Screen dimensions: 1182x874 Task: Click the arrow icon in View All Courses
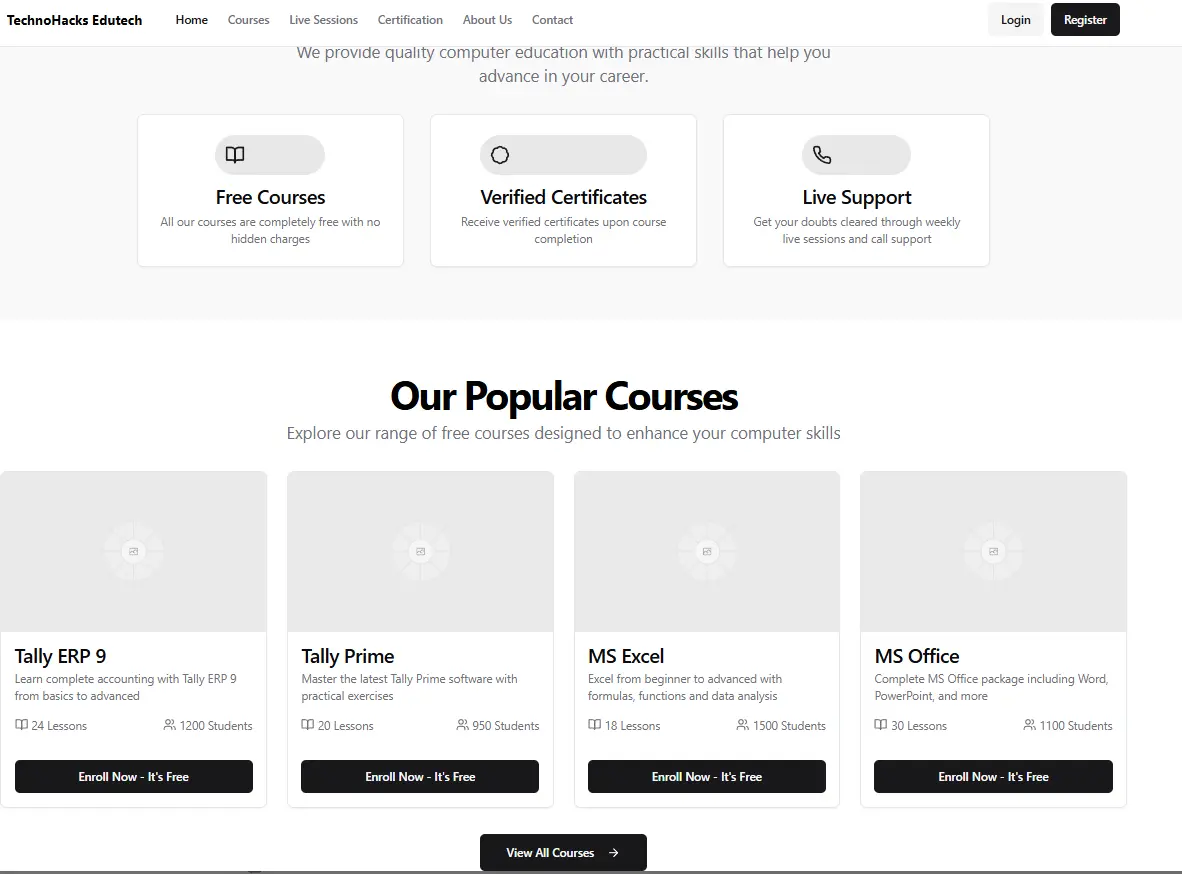(614, 853)
